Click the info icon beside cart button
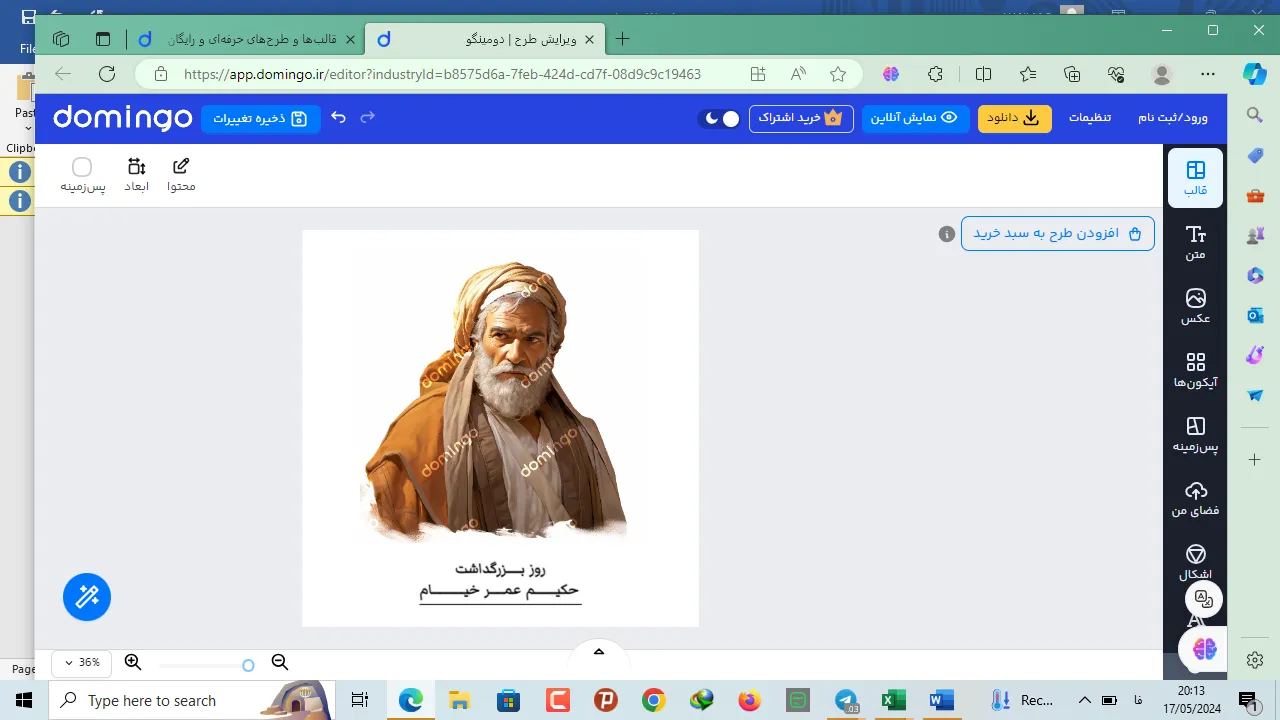 (x=946, y=234)
